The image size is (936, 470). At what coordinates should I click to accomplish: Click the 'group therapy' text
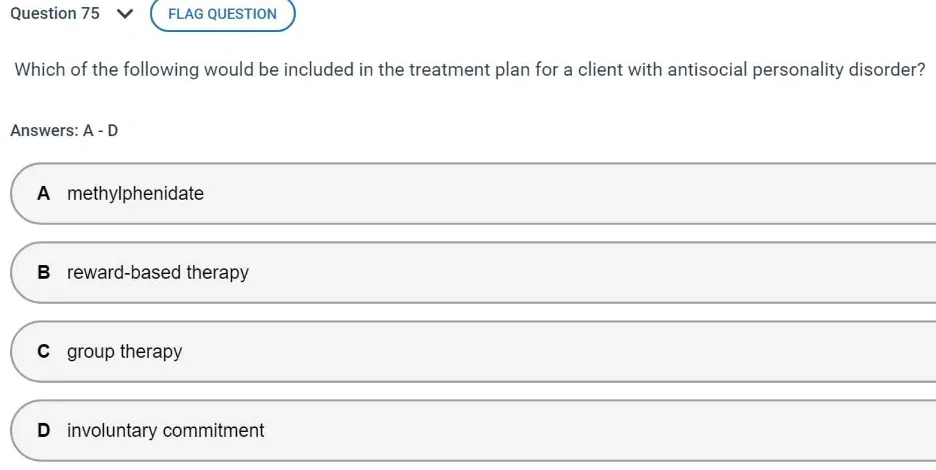coord(125,352)
